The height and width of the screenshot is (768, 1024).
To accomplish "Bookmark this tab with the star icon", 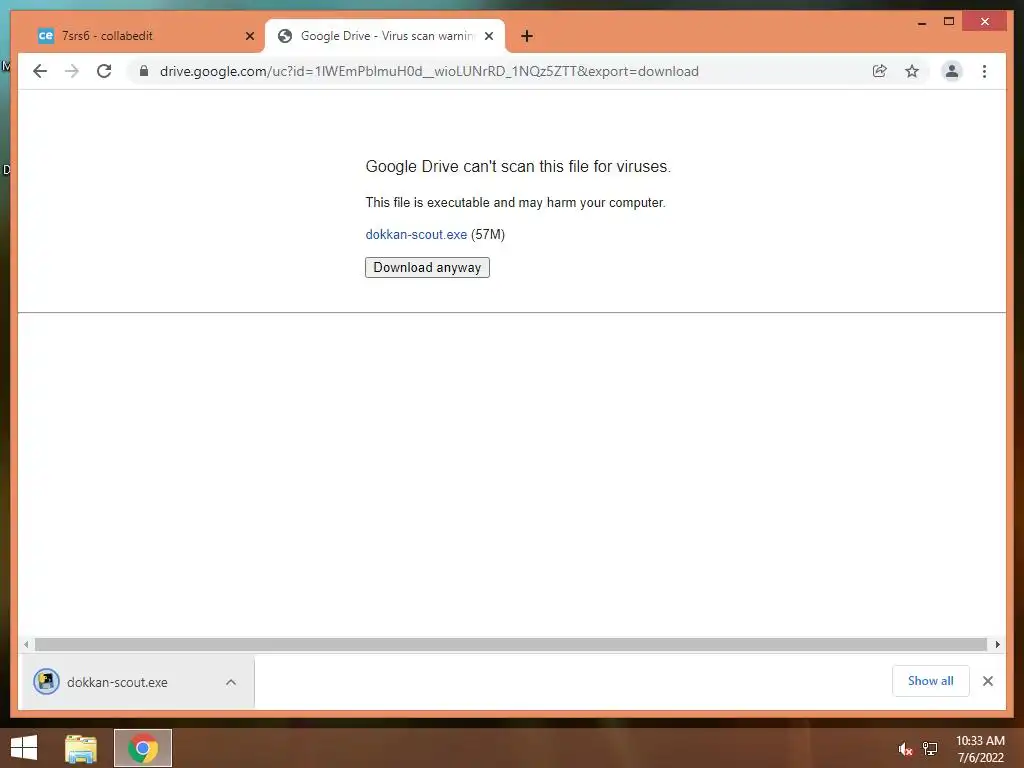I will coord(912,71).
